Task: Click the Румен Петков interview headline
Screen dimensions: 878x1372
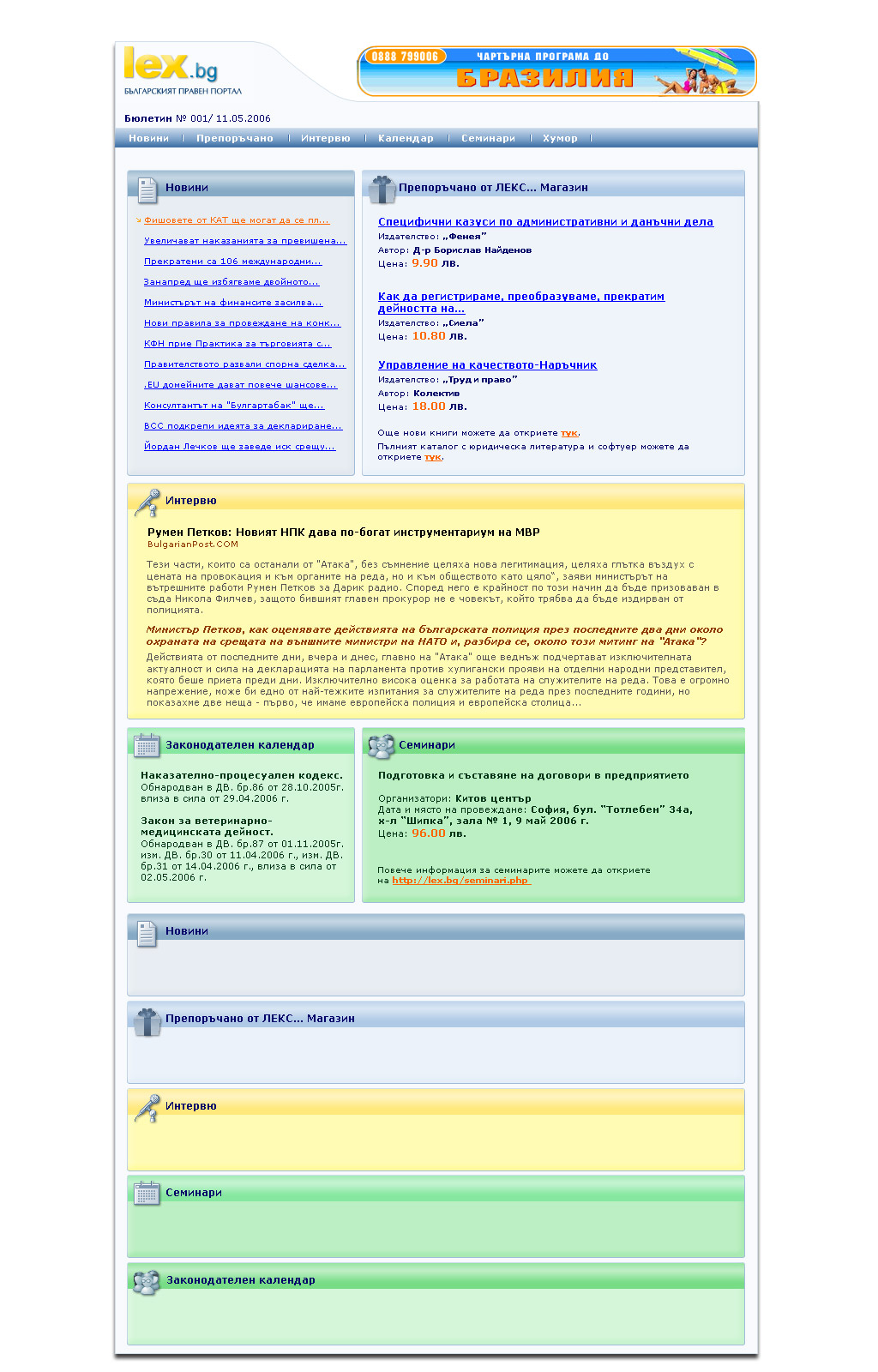Action: (x=343, y=533)
